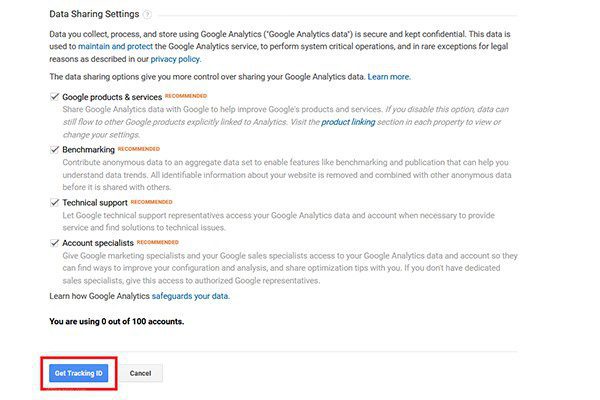Click 'You are using 0 out of 100 accounts' text
Viewport: 600px width, 400px height.
pyautogui.click(x=116, y=322)
